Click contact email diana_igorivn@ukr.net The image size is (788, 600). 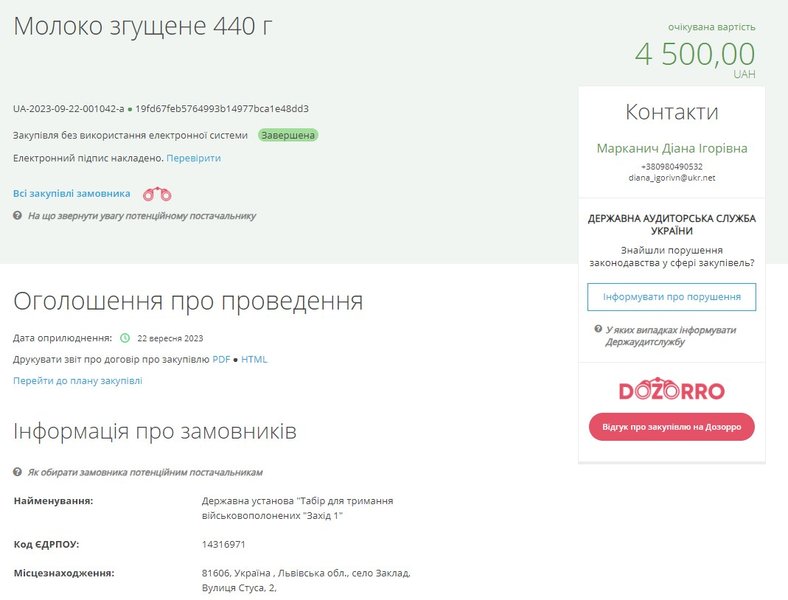pyautogui.click(x=671, y=178)
